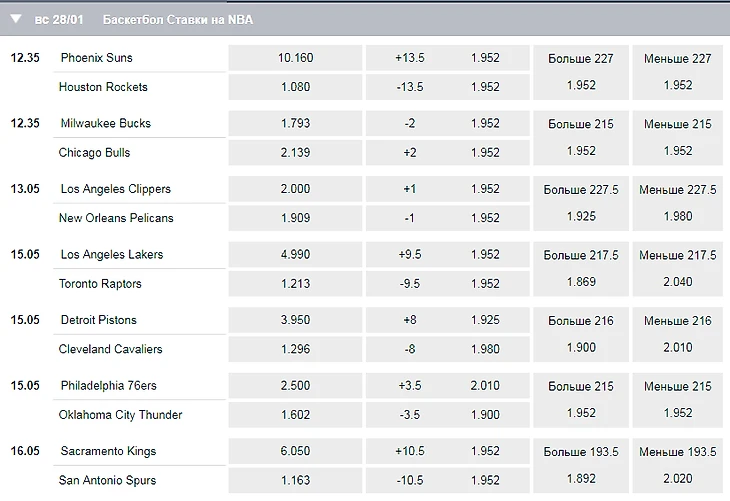The width and height of the screenshot is (730, 501).
Task: Collapse the вс 28/01 NBA section triangle
Action: pos(16,19)
